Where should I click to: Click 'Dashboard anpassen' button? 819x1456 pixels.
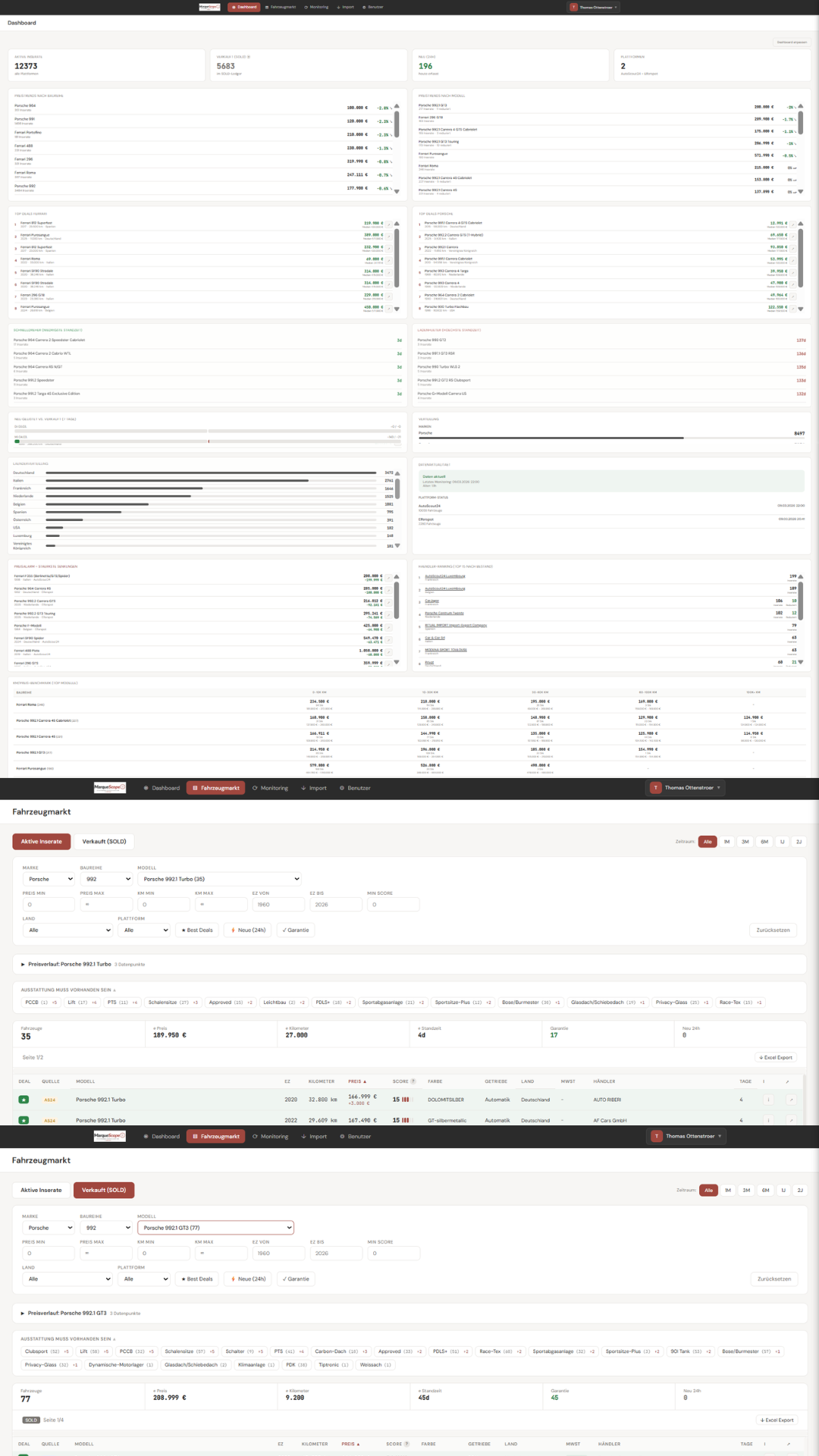tap(792, 42)
